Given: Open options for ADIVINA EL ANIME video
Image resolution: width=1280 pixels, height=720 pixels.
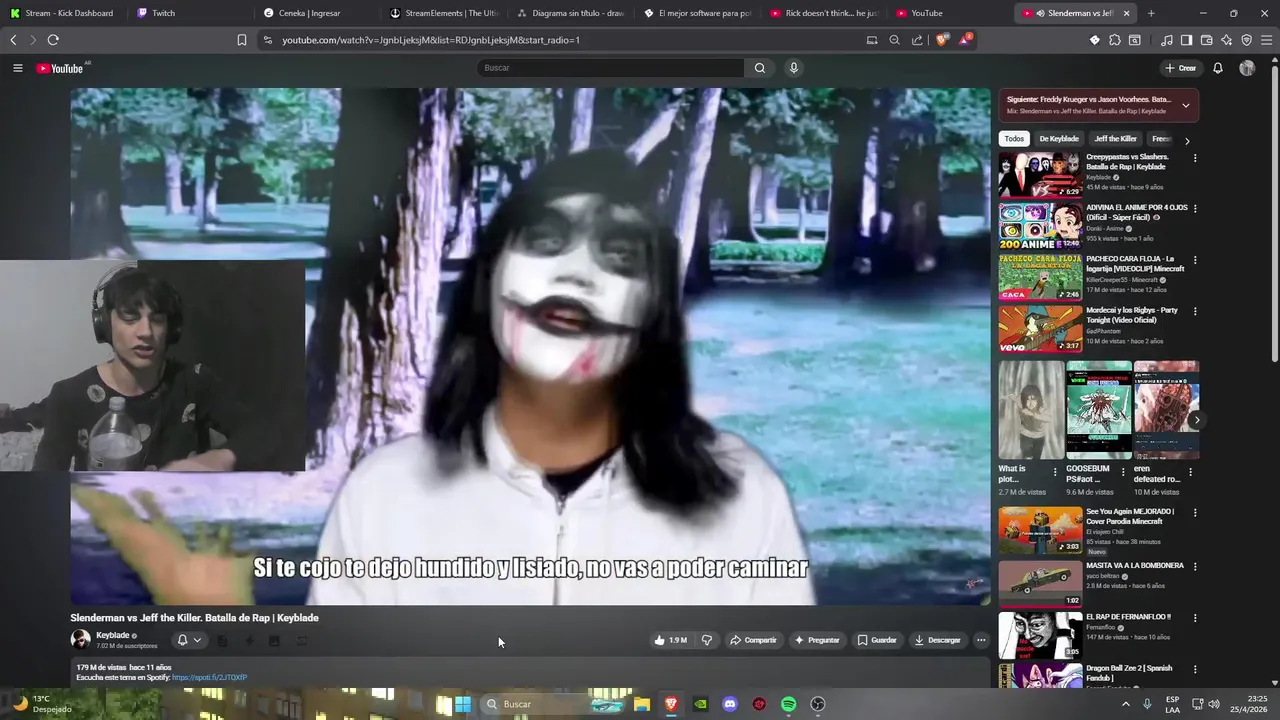Looking at the screenshot, I should (1194, 209).
